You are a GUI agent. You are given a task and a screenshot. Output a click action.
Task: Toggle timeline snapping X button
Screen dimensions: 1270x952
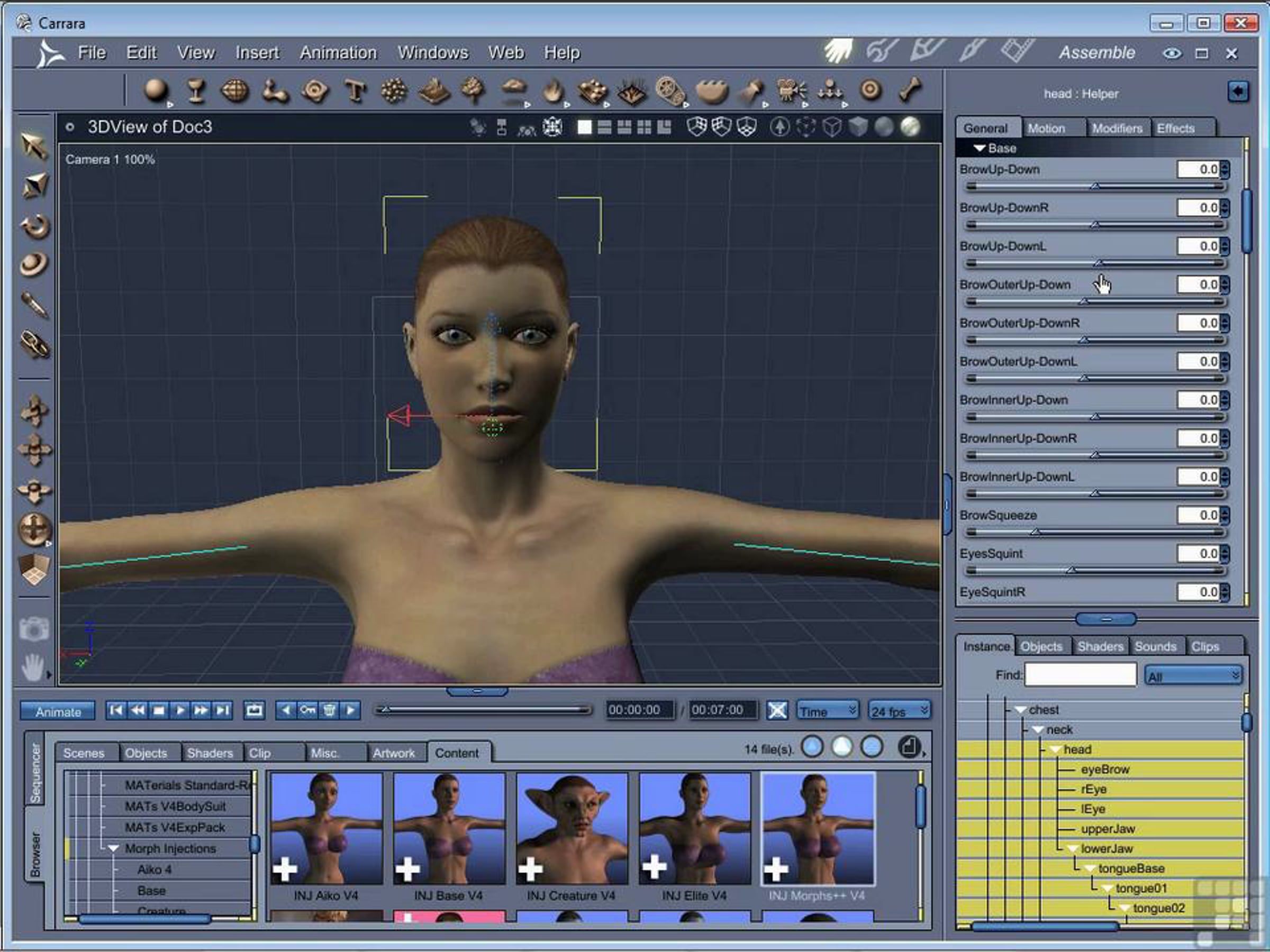(x=777, y=710)
